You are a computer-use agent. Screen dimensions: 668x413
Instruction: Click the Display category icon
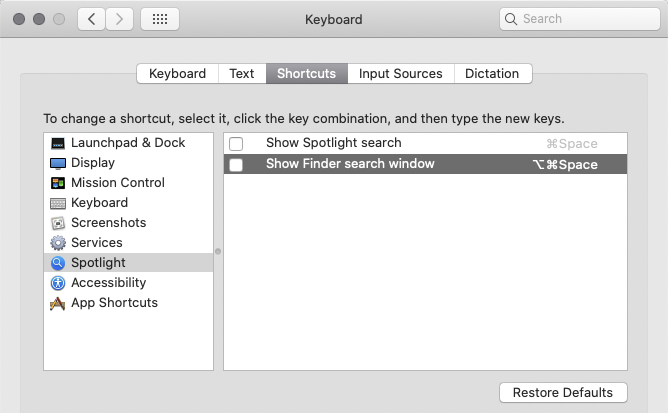[x=58, y=163]
